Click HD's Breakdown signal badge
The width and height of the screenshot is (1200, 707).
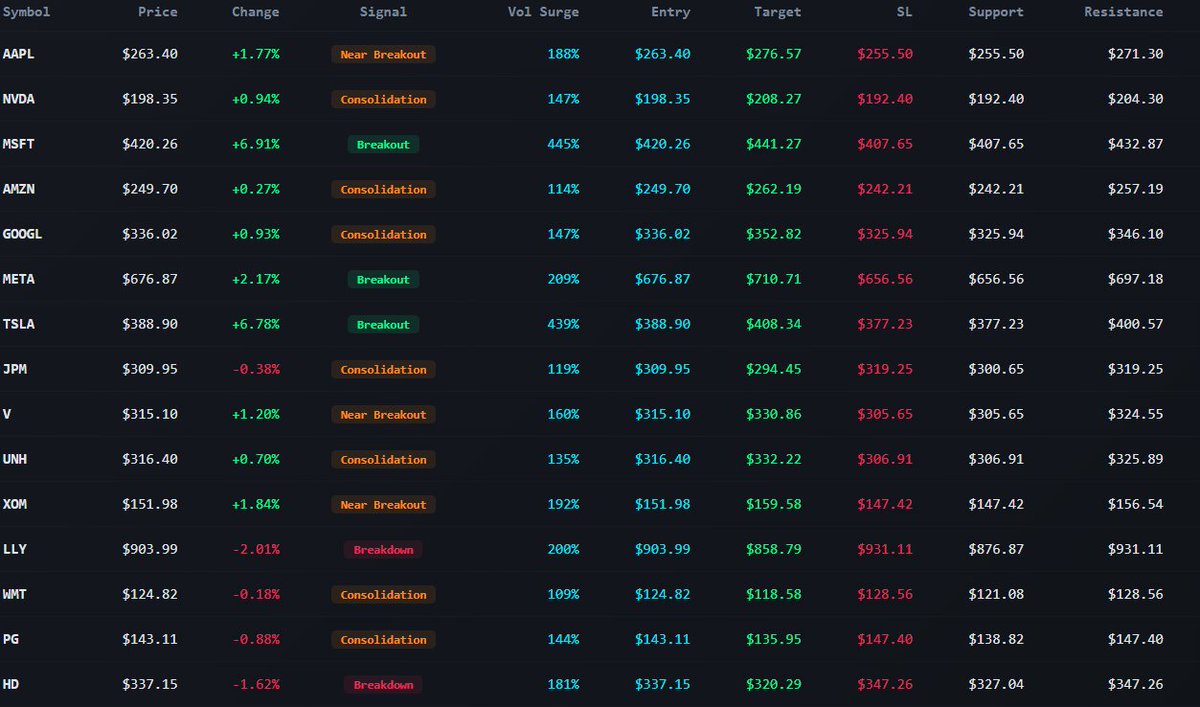point(383,684)
